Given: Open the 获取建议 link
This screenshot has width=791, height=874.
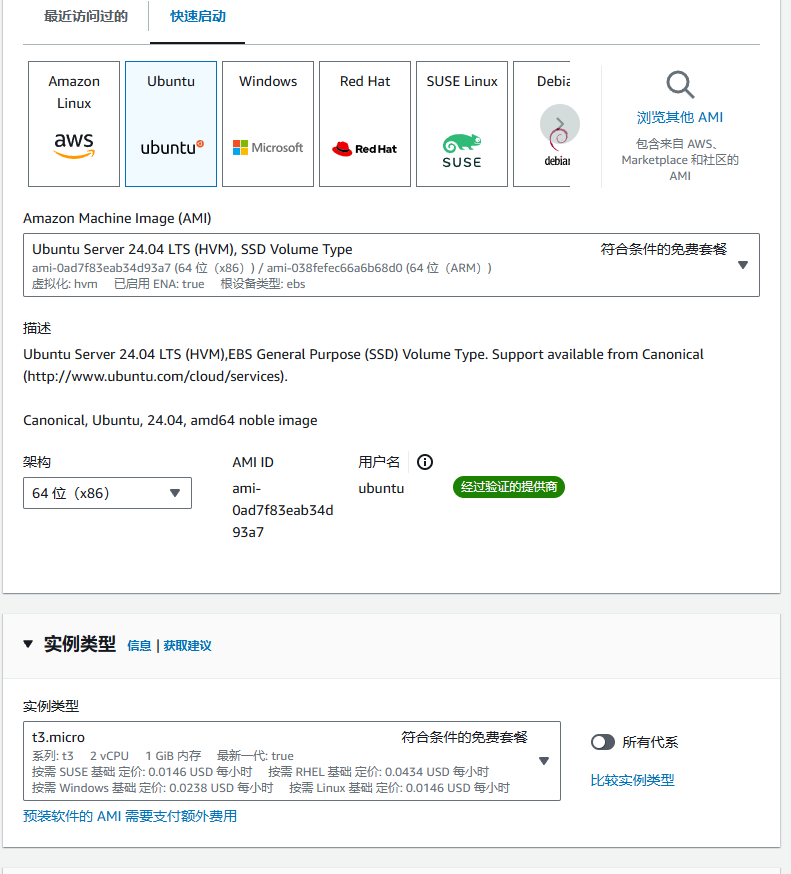Looking at the screenshot, I should pos(187,645).
